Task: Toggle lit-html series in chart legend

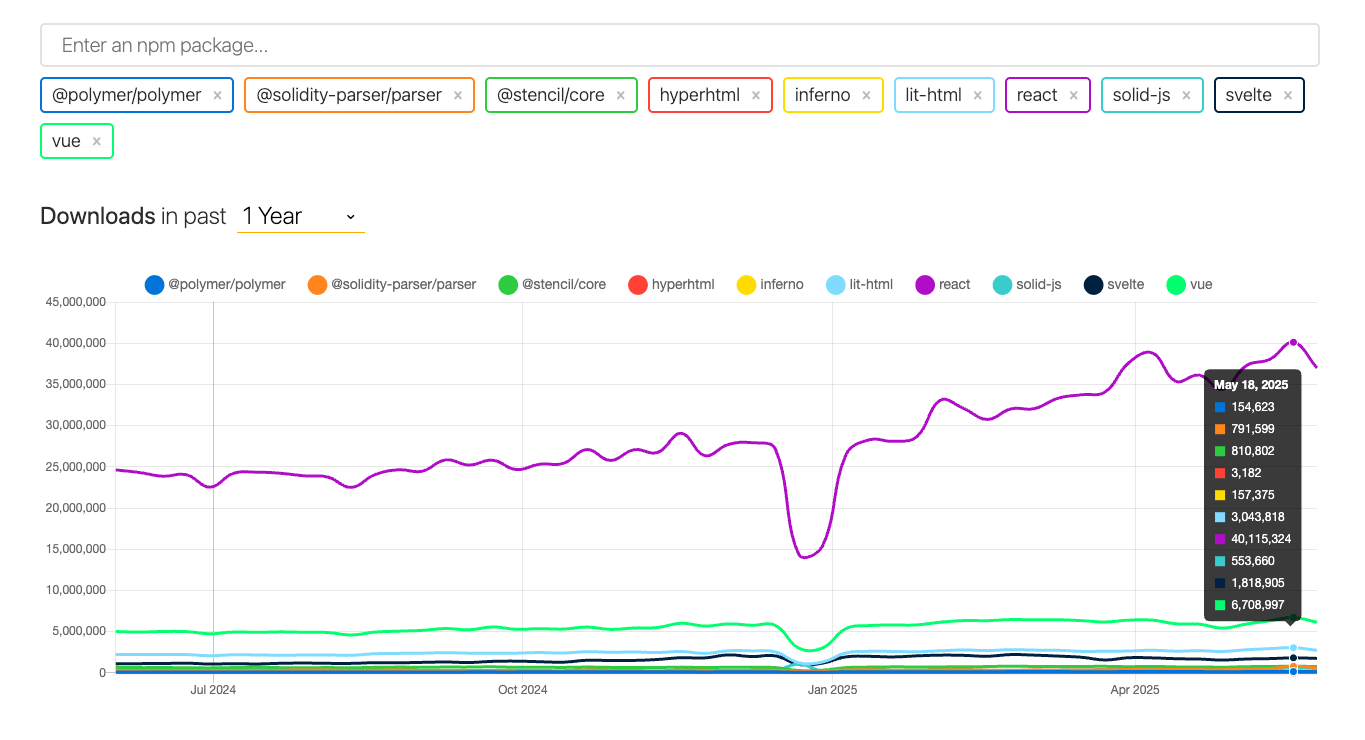Action: point(860,284)
